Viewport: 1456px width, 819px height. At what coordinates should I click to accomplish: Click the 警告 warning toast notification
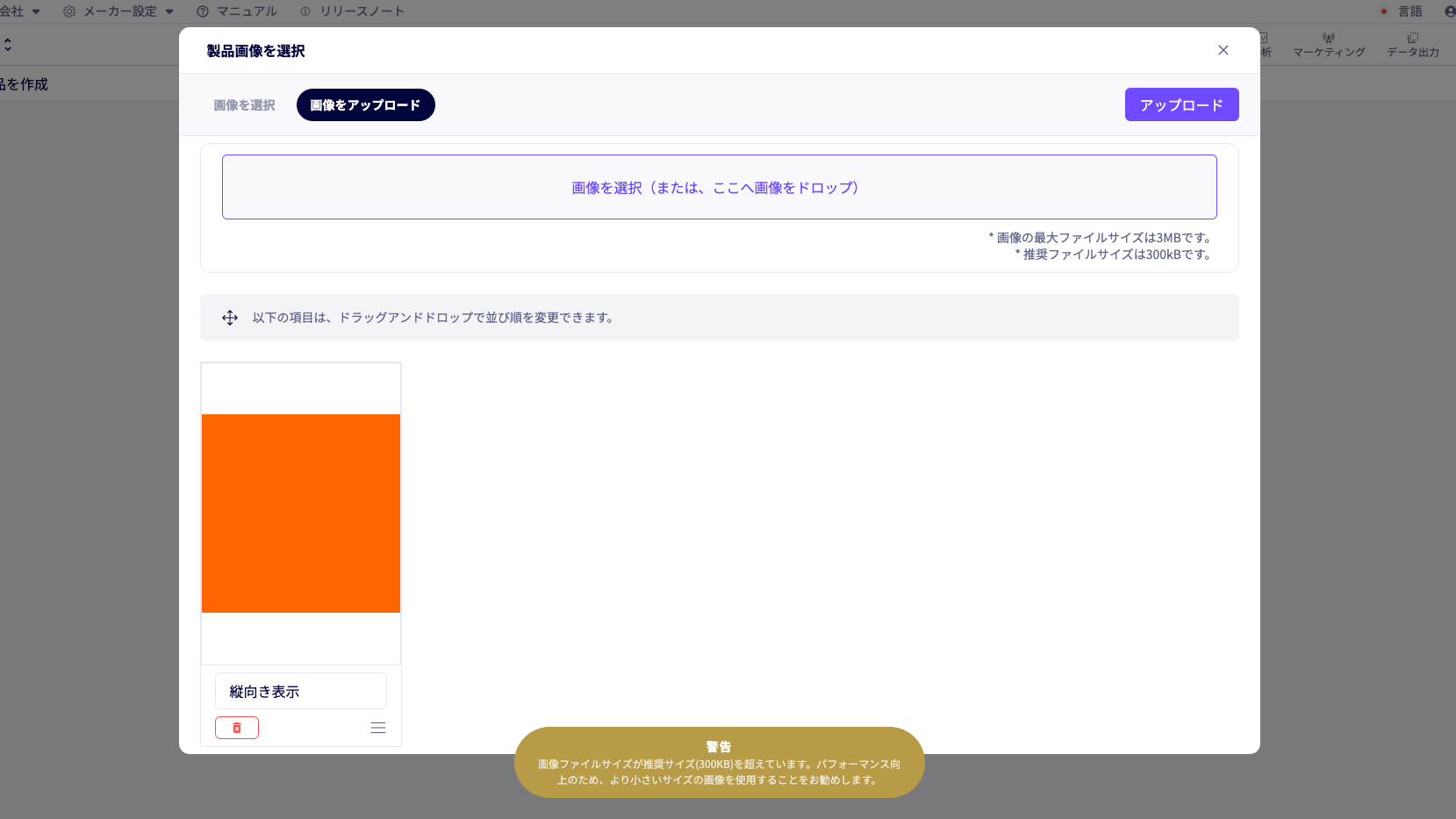point(719,762)
